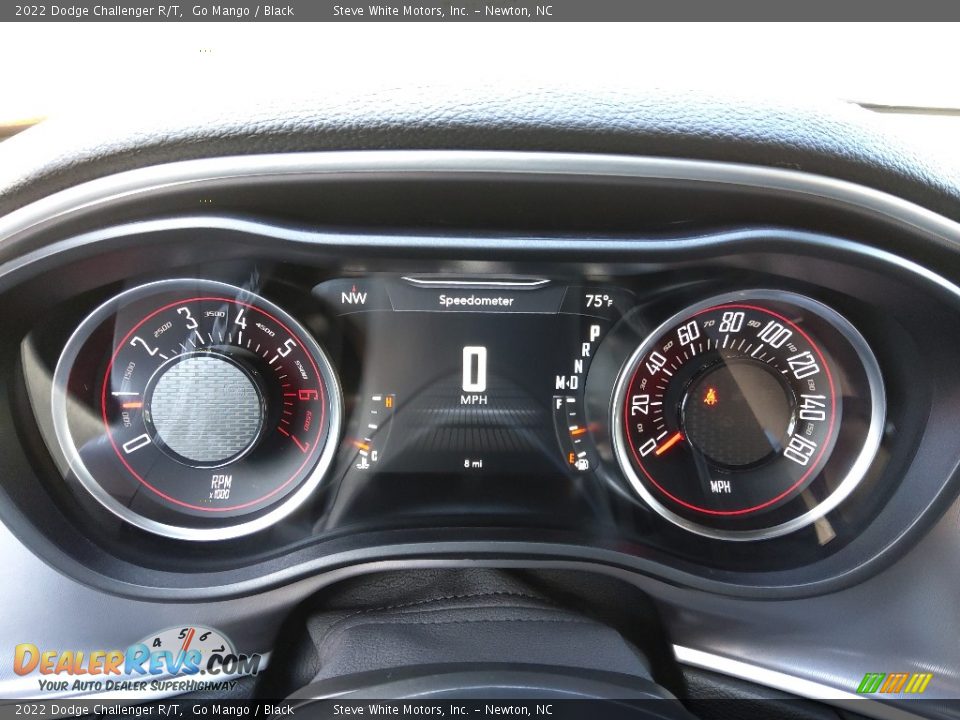Click 'Steve White Motors, Inc.' in the footer caption
This screenshot has width=960, height=720.
point(400,710)
